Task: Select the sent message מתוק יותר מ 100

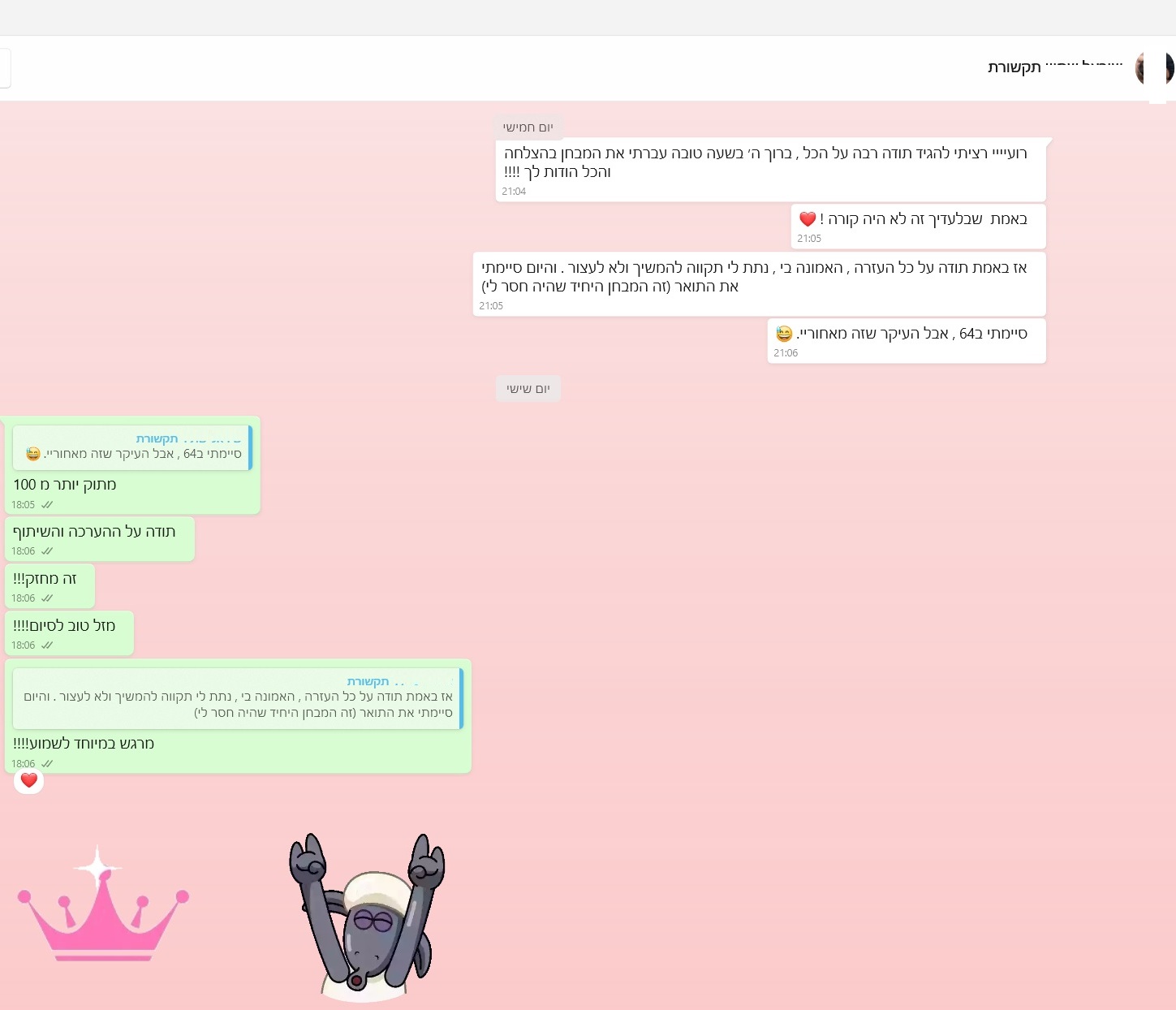Action: coord(65,485)
